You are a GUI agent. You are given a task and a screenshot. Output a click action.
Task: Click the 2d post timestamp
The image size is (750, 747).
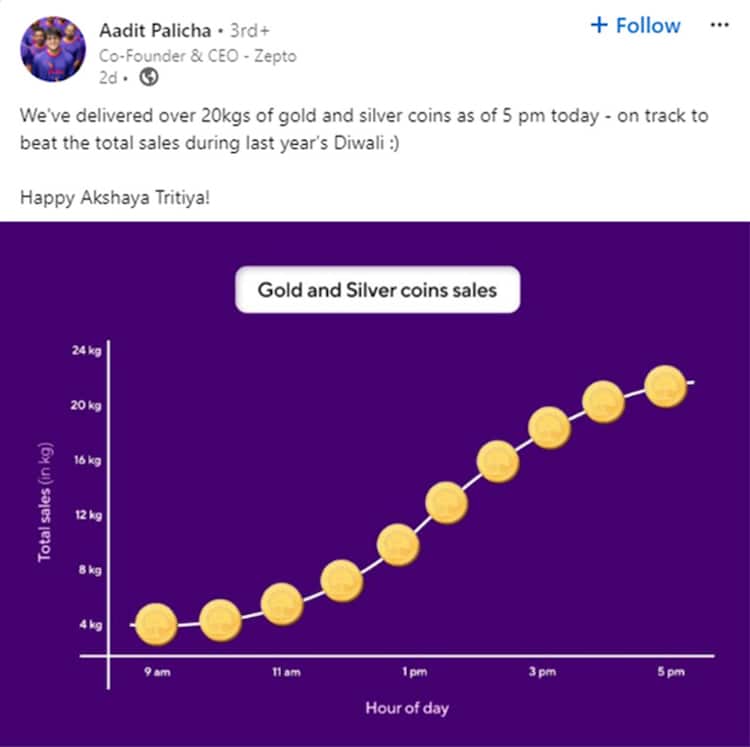(108, 76)
